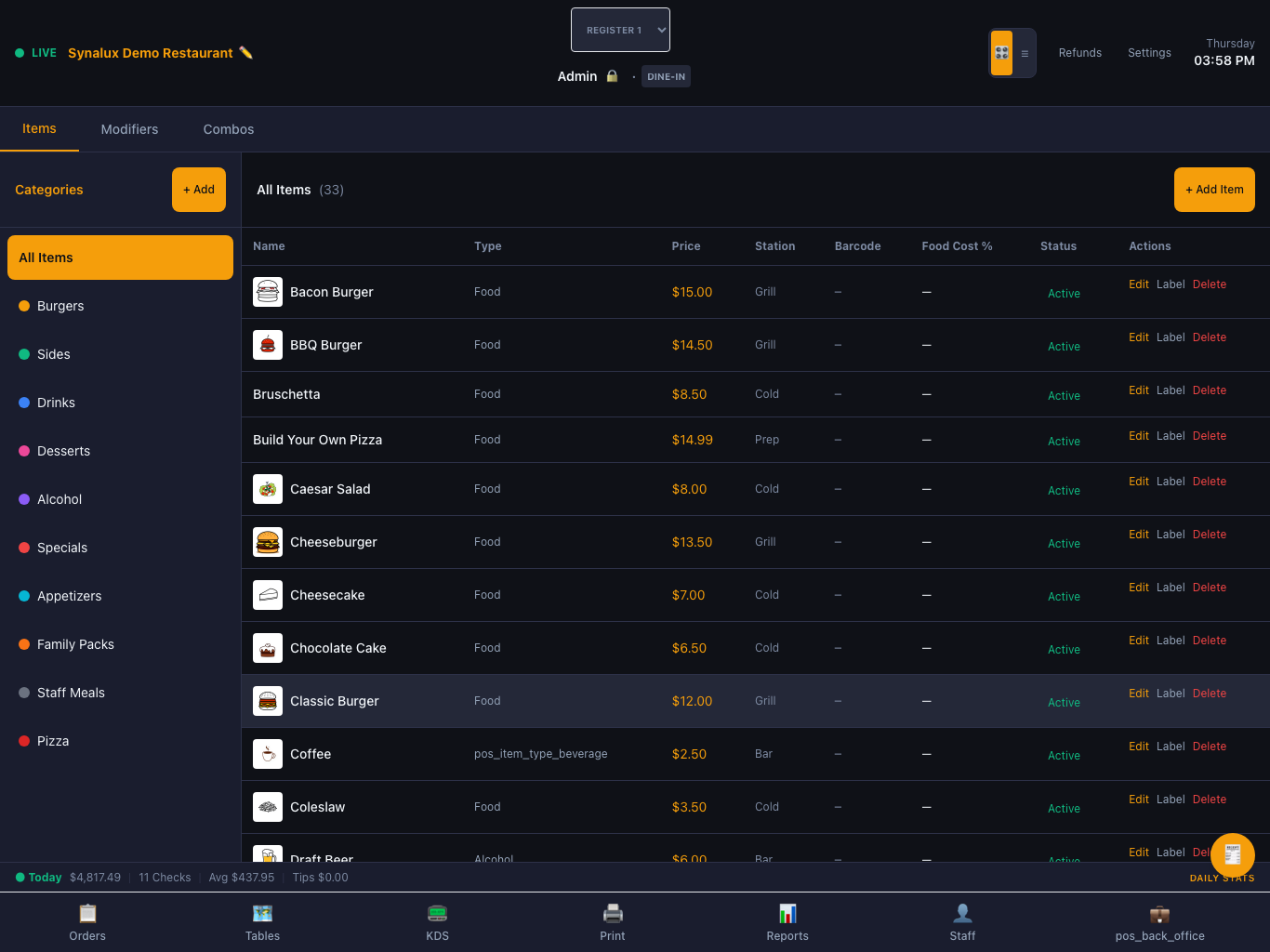This screenshot has height=952, width=1270.
Task: Switch to the Items tab
Action: click(x=39, y=129)
